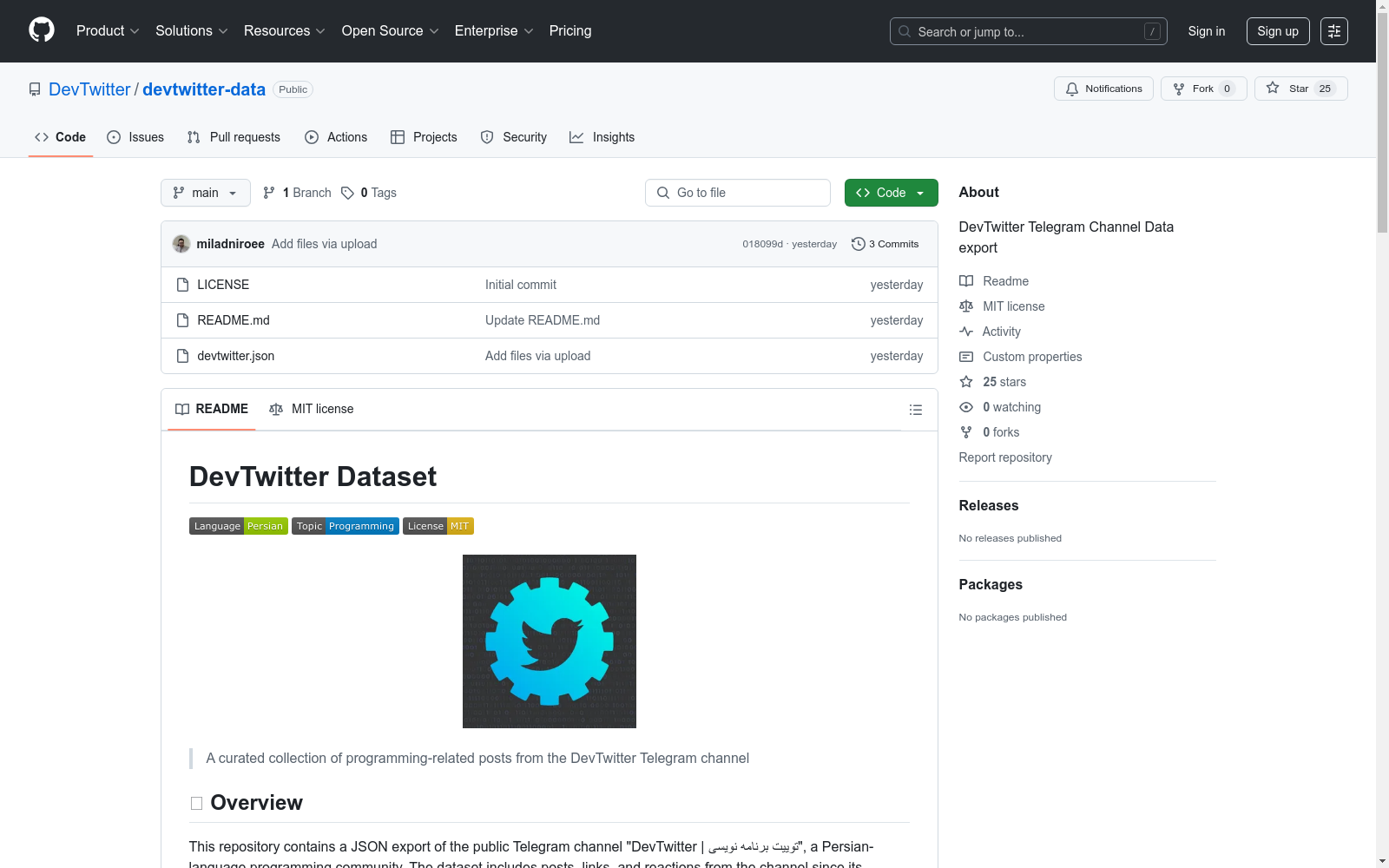This screenshot has height=868, width=1389.
Task: Open the GitHub homepage logo
Action: [42, 30]
